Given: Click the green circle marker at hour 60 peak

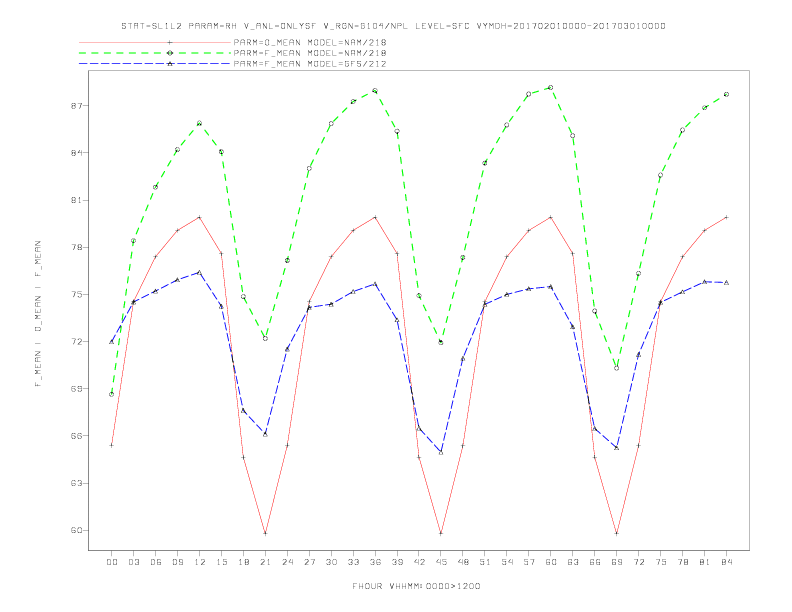Looking at the screenshot, I should pyautogui.click(x=551, y=88).
